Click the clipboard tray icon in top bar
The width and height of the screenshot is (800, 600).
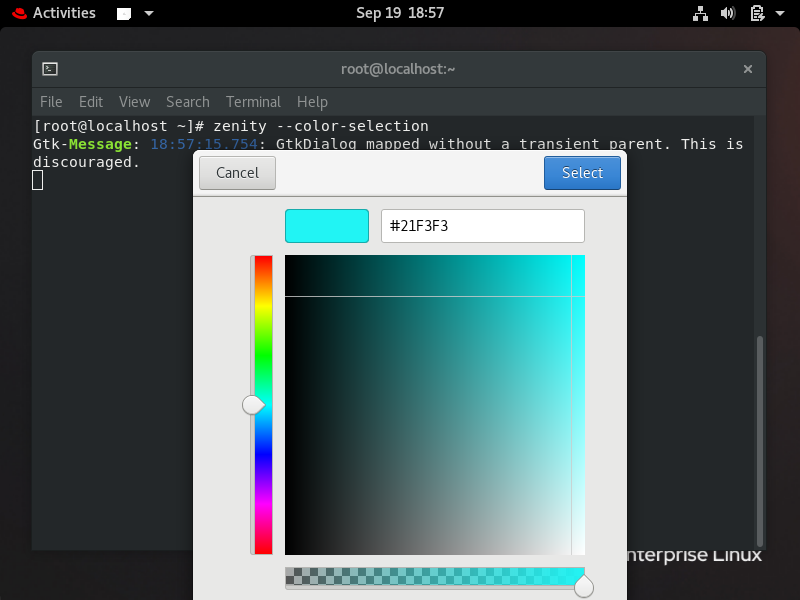(x=757, y=13)
